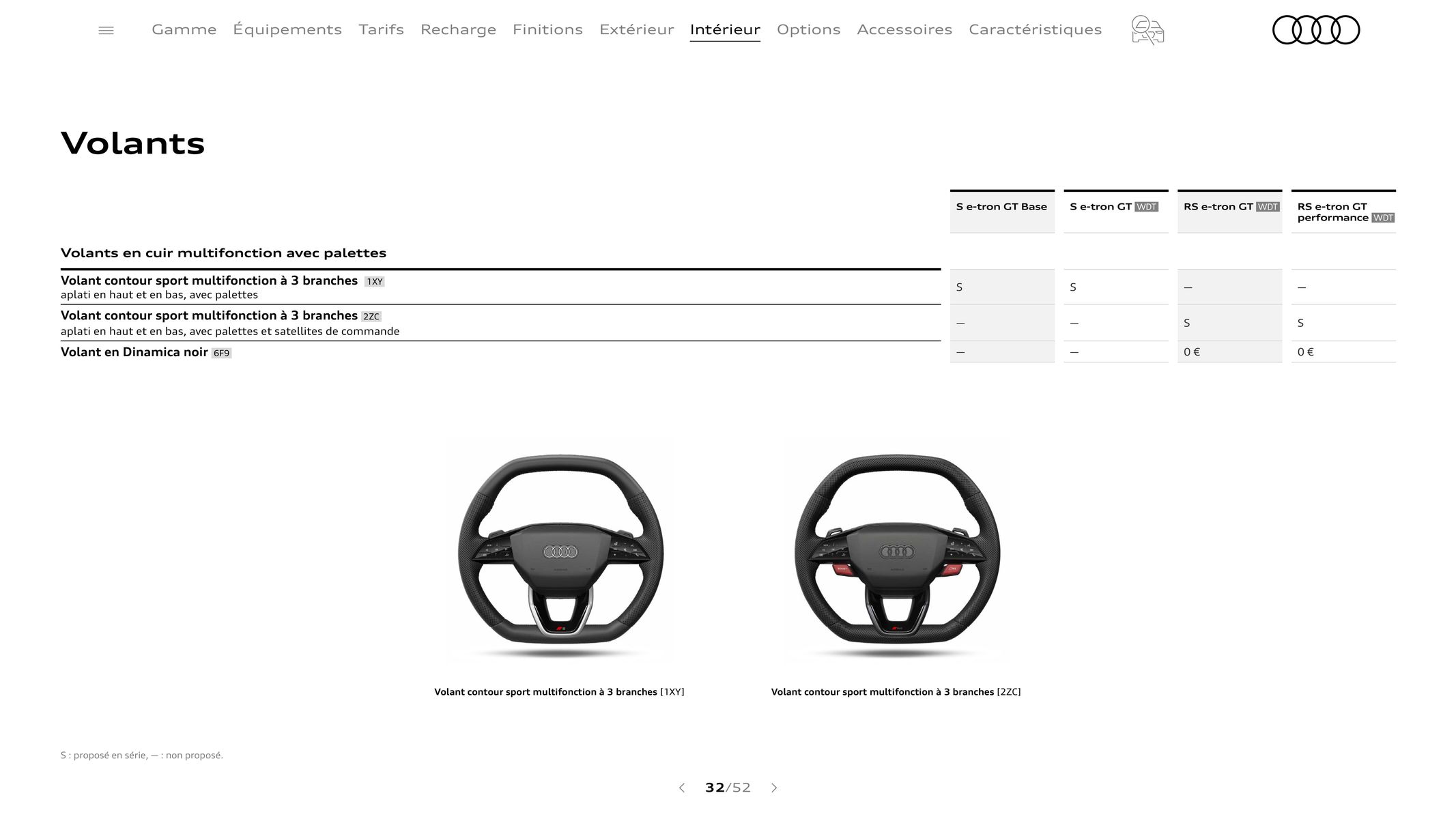Click '0 €' under RS e-tron GT WDT
The image size is (1456, 819).
(1192, 352)
